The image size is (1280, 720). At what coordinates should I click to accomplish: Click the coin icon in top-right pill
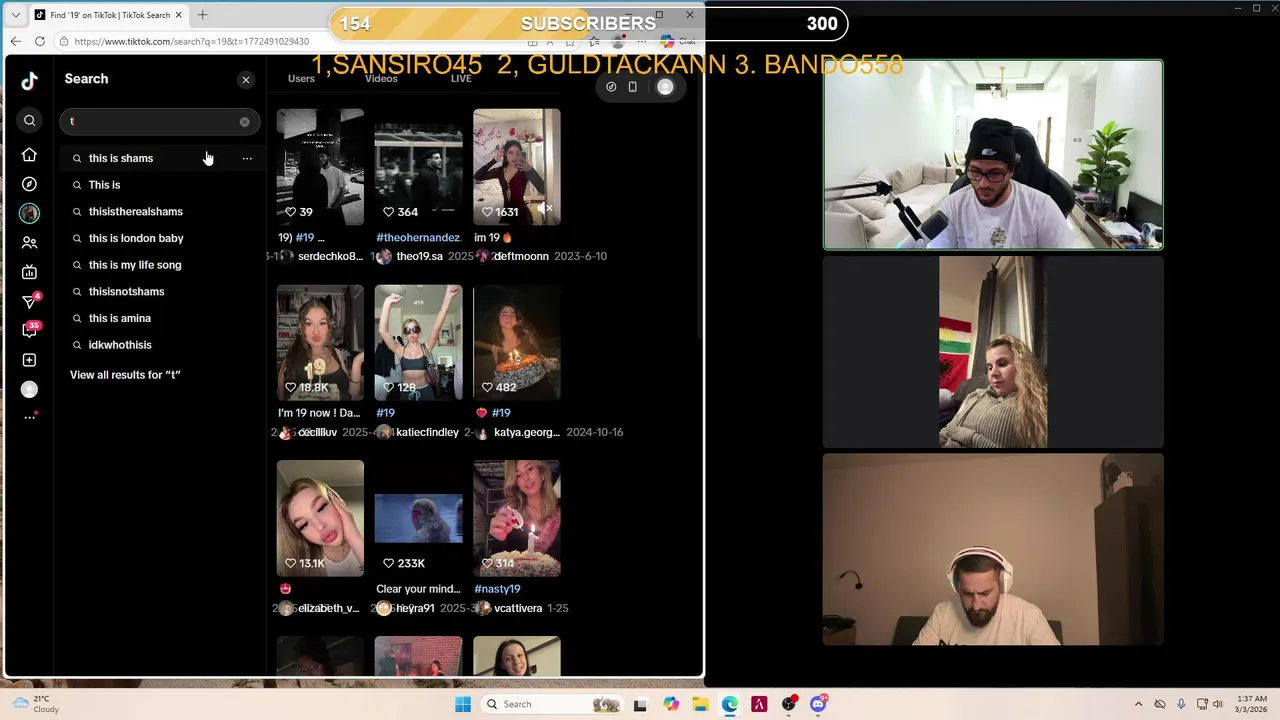[x=611, y=87]
